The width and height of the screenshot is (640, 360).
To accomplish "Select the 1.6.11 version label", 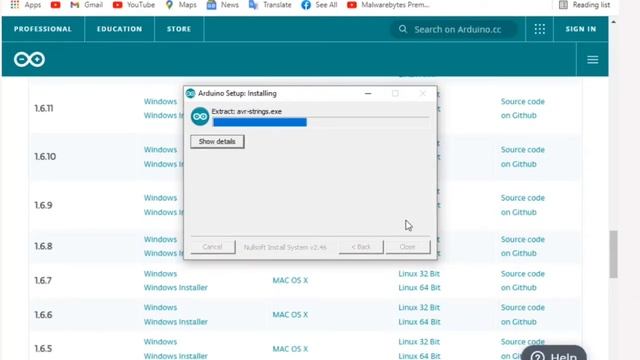I will (44, 109).
